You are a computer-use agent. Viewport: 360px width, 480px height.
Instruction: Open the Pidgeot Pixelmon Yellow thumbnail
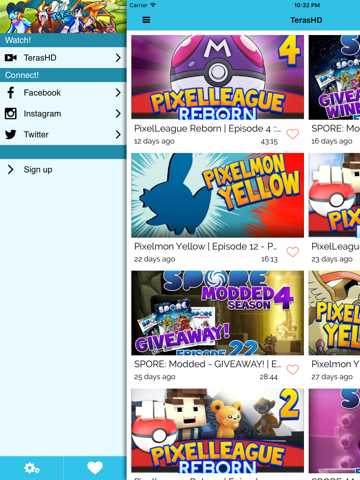point(334,313)
